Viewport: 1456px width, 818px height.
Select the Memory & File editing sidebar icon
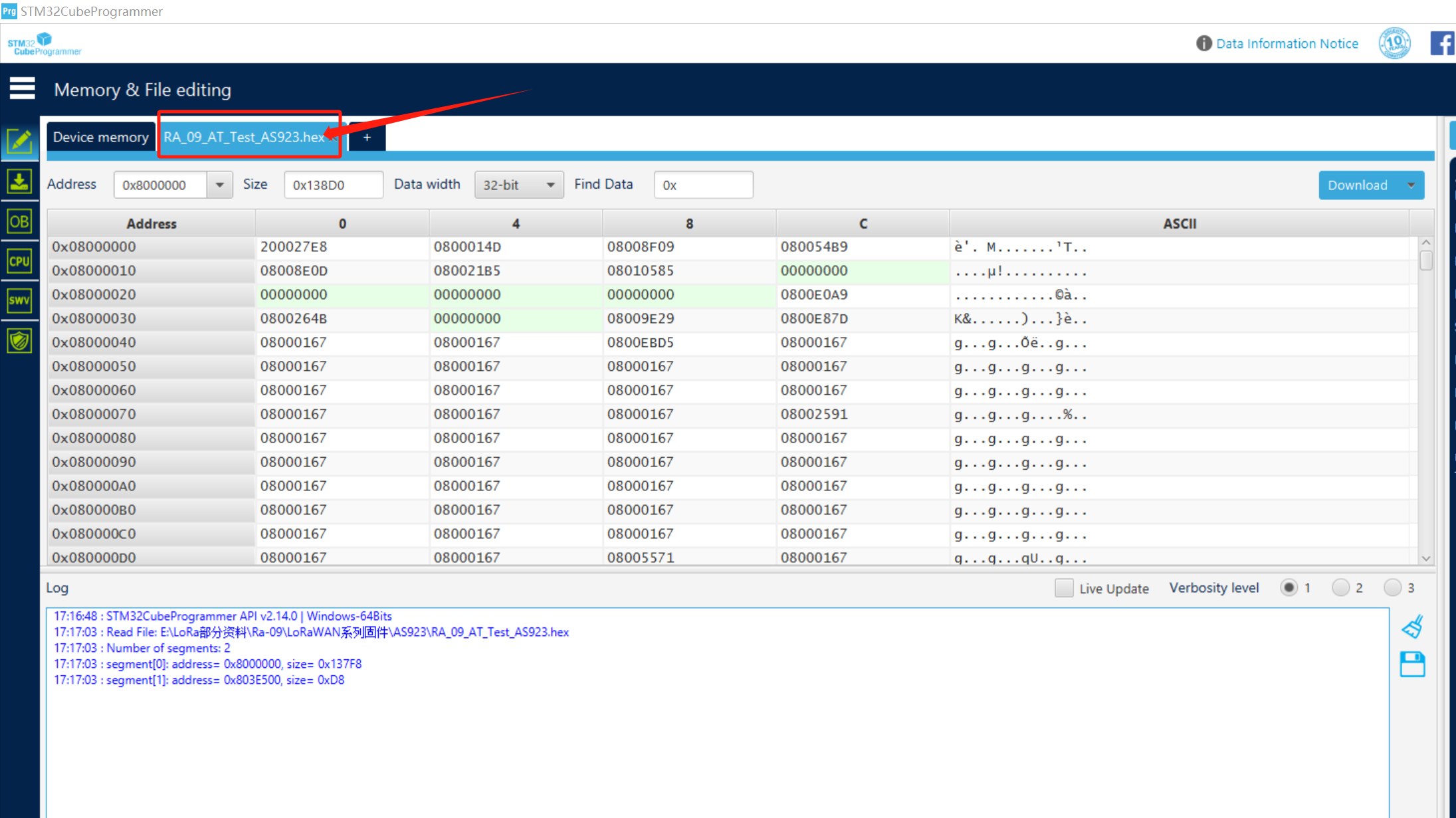(19, 142)
